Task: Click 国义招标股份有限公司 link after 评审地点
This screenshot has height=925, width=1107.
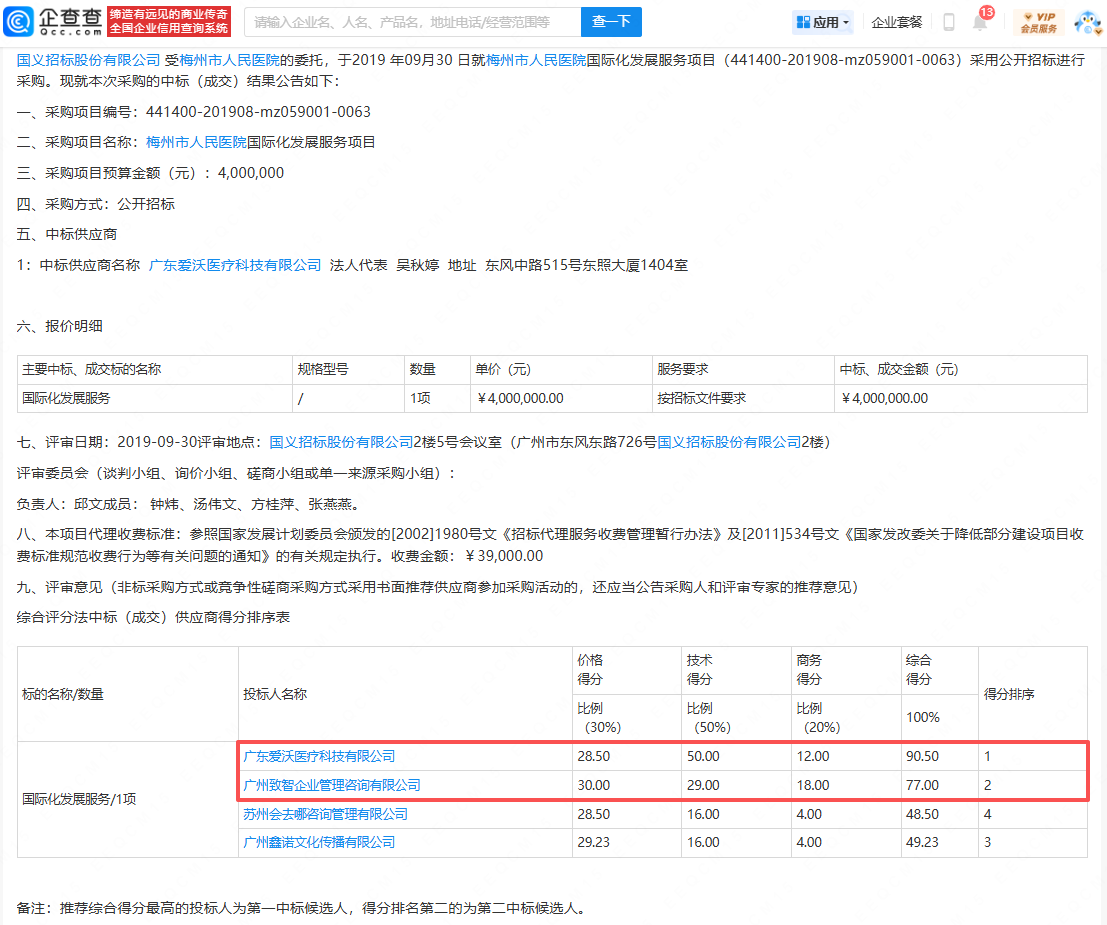Action: pyautogui.click(x=341, y=441)
